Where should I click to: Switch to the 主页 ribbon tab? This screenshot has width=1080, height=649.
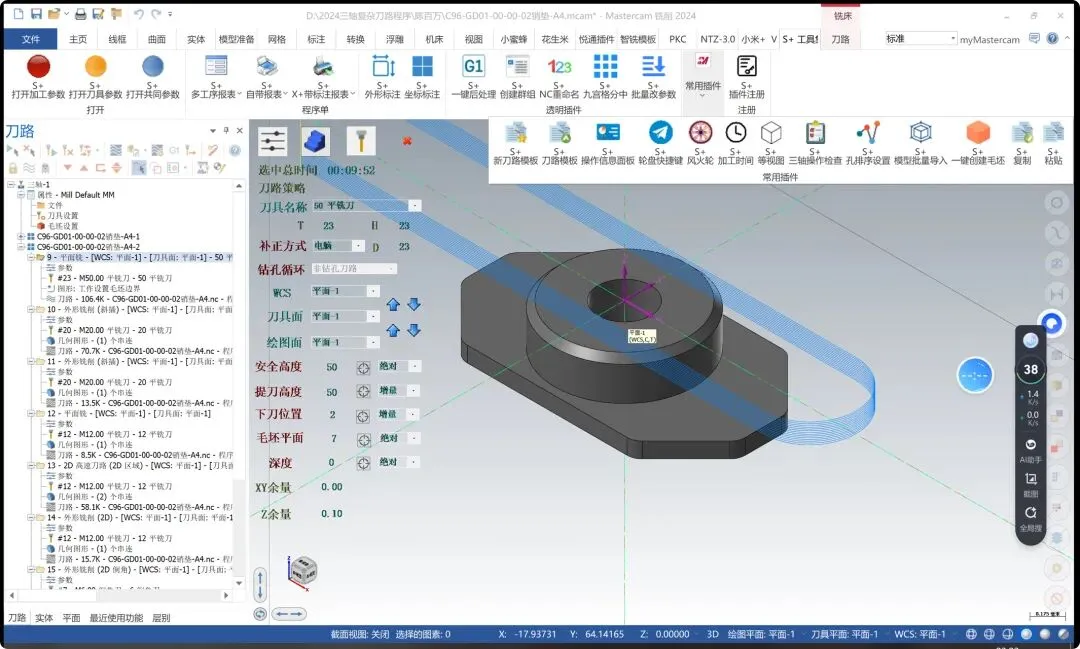tap(78, 39)
